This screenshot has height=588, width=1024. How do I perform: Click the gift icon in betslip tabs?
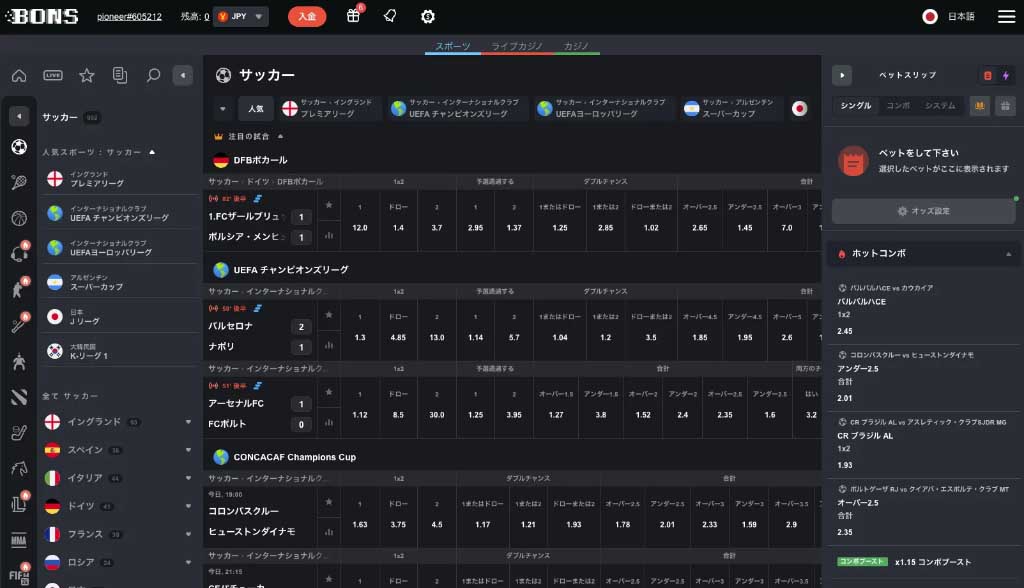1005,106
